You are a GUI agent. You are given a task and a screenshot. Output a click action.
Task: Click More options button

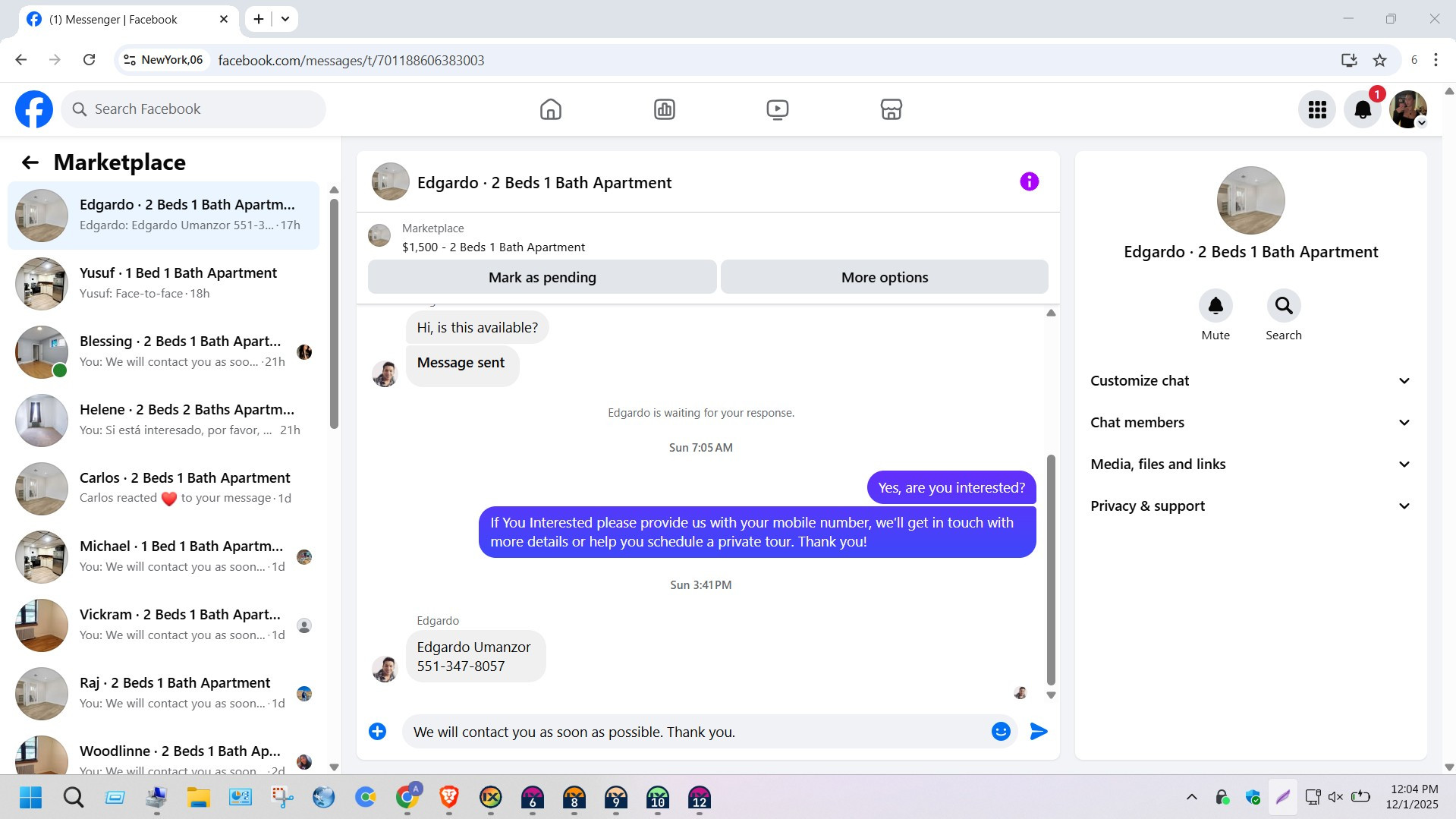click(x=885, y=277)
